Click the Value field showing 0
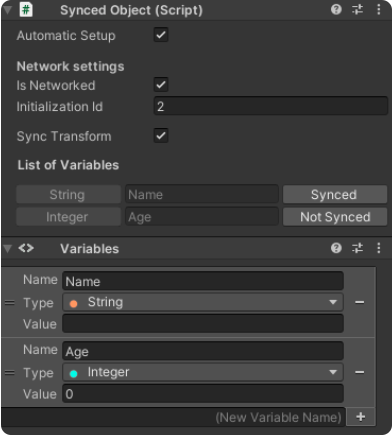The image size is (392, 435). [x=203, y=394]
